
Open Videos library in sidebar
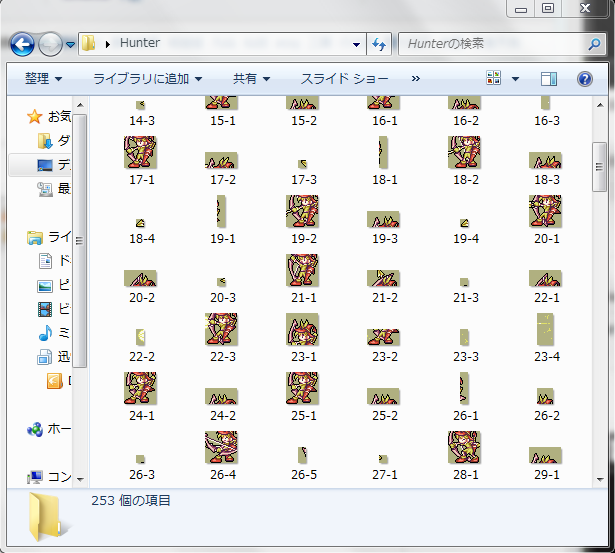click(54, 309)
